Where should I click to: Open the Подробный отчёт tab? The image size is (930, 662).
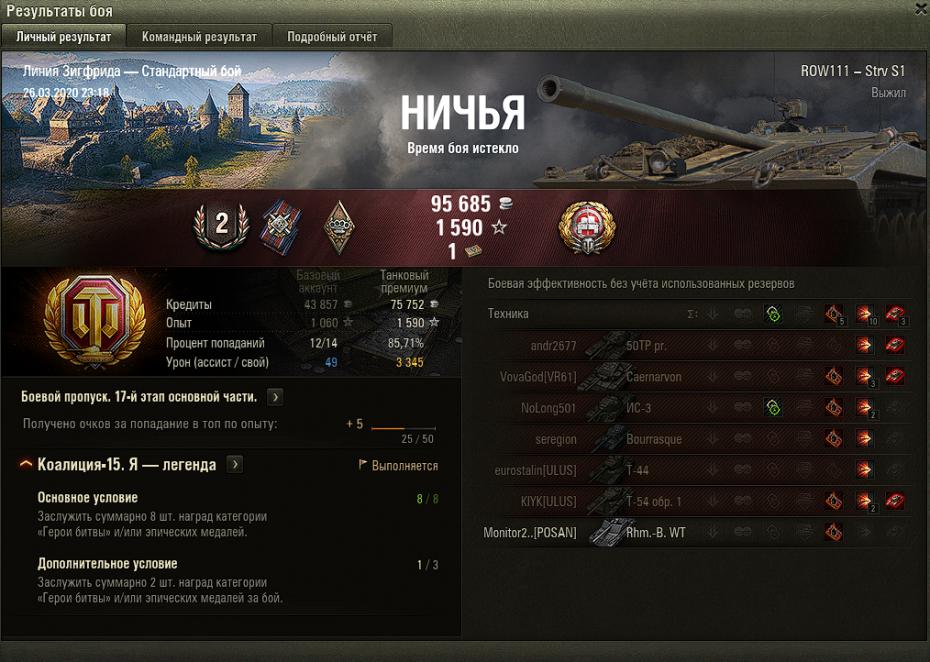click(332, 37)
